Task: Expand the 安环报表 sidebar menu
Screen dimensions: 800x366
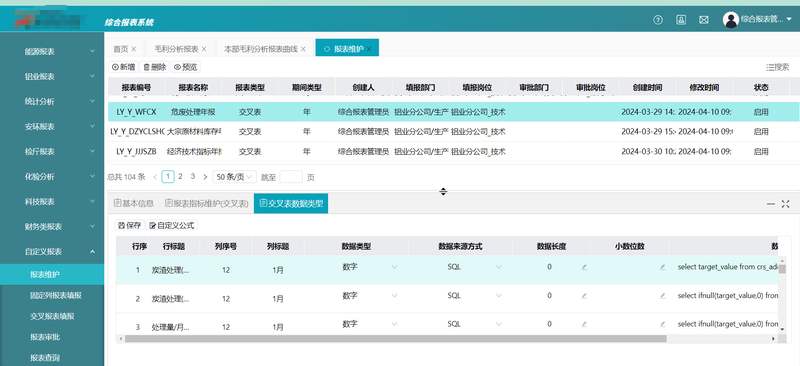Action: click(x=52, y=127)
